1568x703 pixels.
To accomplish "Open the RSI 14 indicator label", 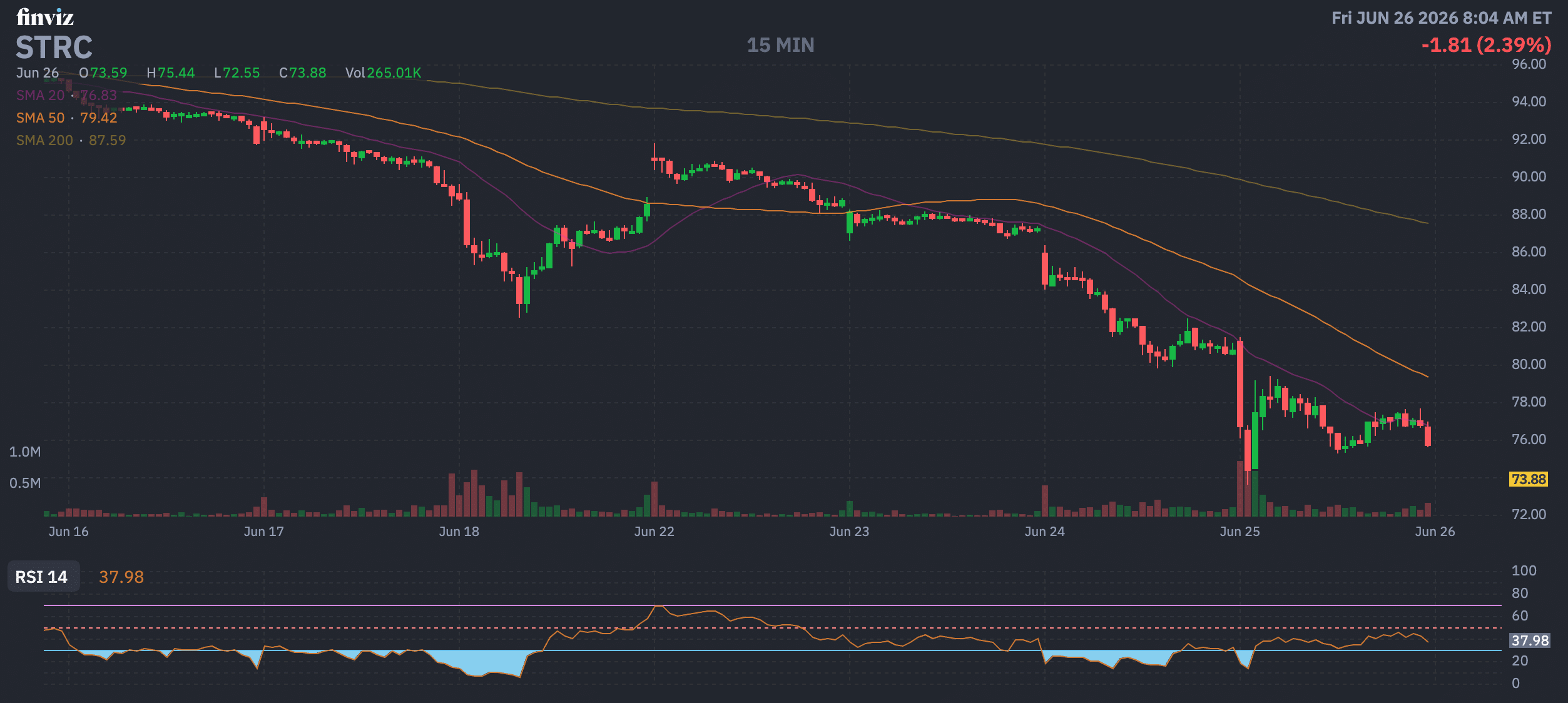I will point(41,577).
